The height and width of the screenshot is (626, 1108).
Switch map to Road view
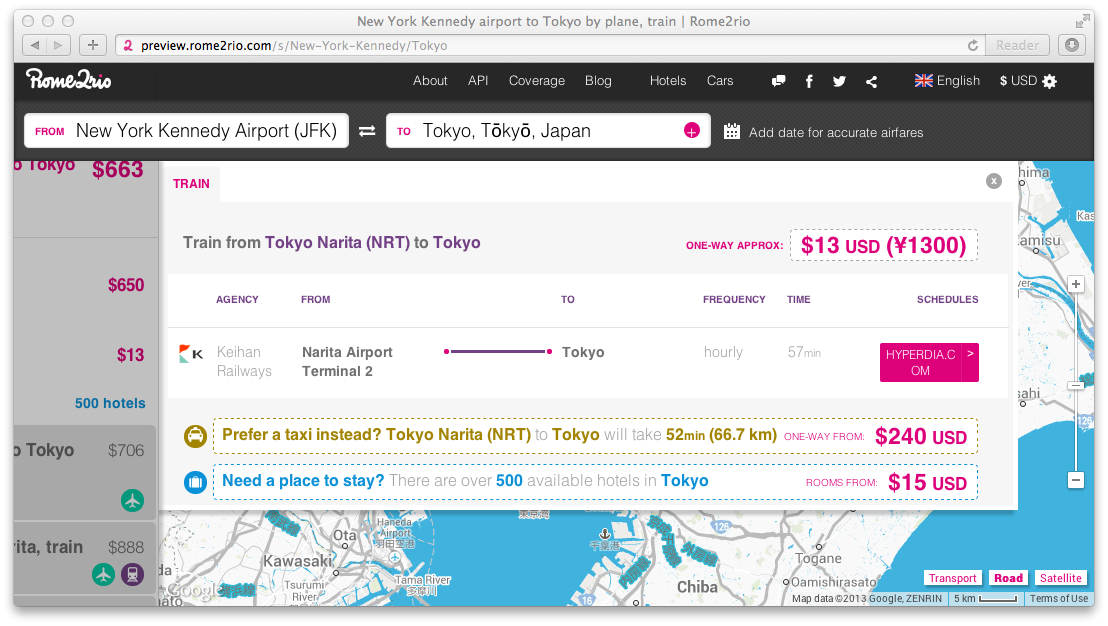1008,578
